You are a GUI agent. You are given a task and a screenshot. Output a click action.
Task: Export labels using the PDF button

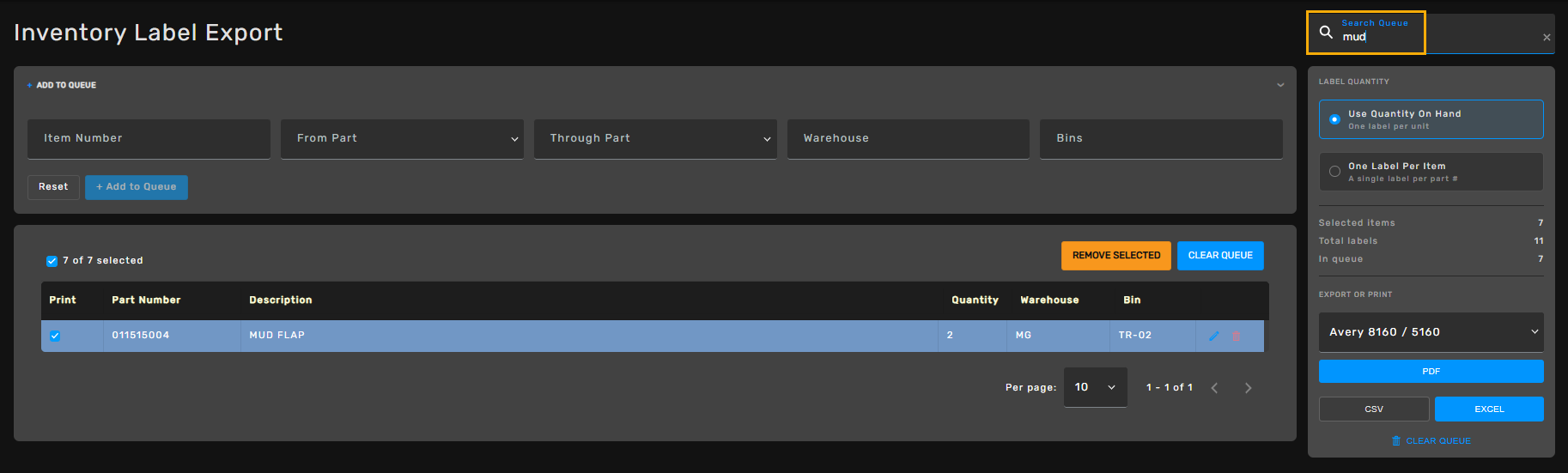1431,372
